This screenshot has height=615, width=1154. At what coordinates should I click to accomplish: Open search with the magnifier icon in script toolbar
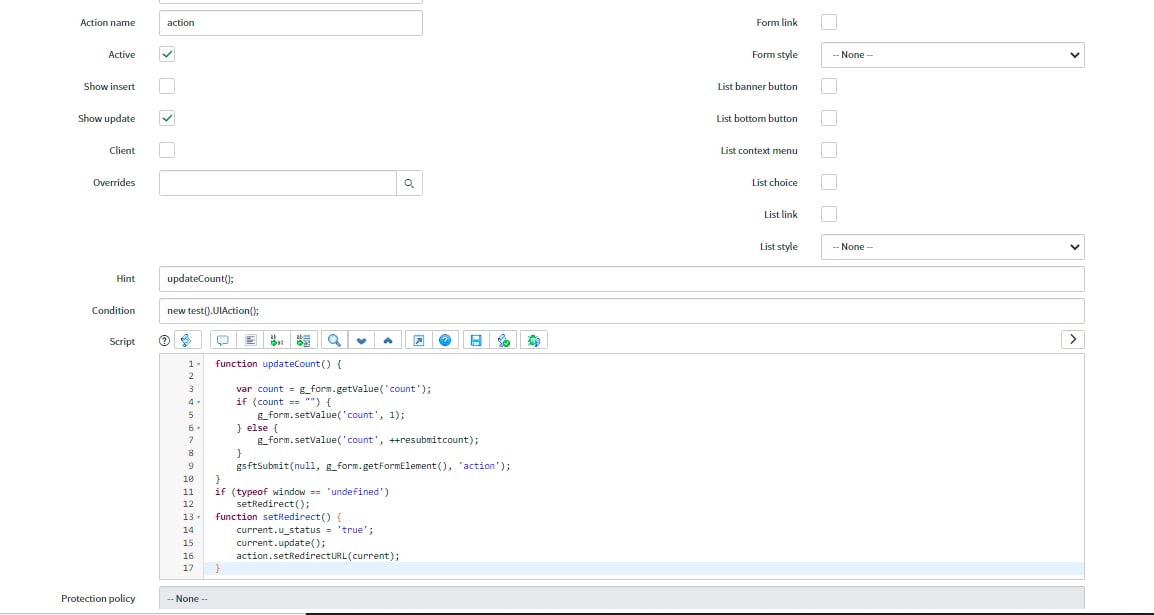[x=334, y=341]
